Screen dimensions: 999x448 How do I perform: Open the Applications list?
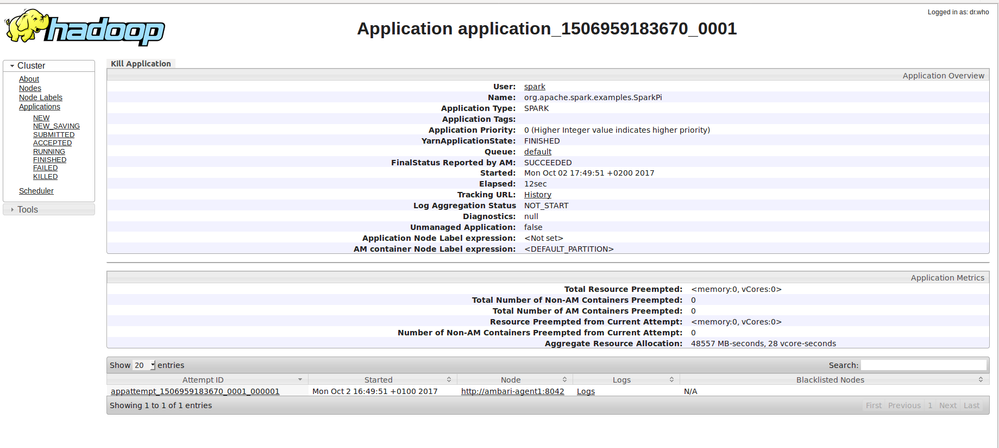40,107
